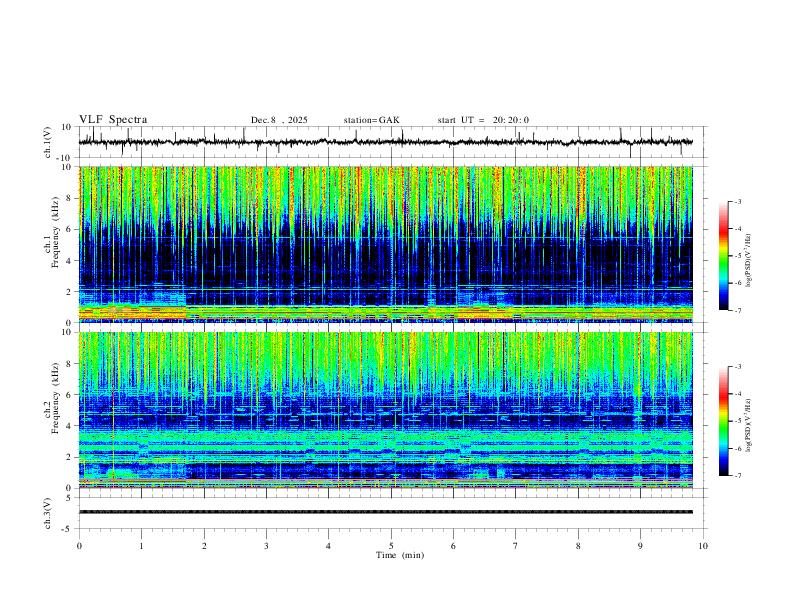Click the "Time (min)" x-axis label
Image resolution: width=792 pixels, height=612 pixels.
pos(400,555)
